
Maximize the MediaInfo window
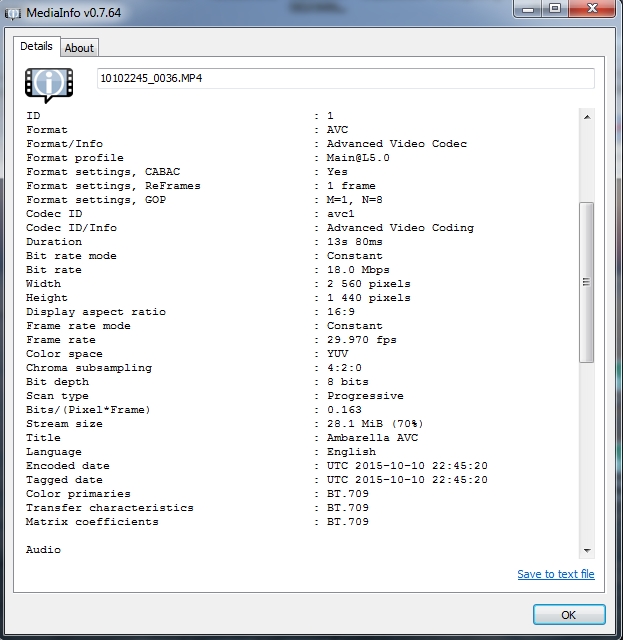(x=554, y=9)
